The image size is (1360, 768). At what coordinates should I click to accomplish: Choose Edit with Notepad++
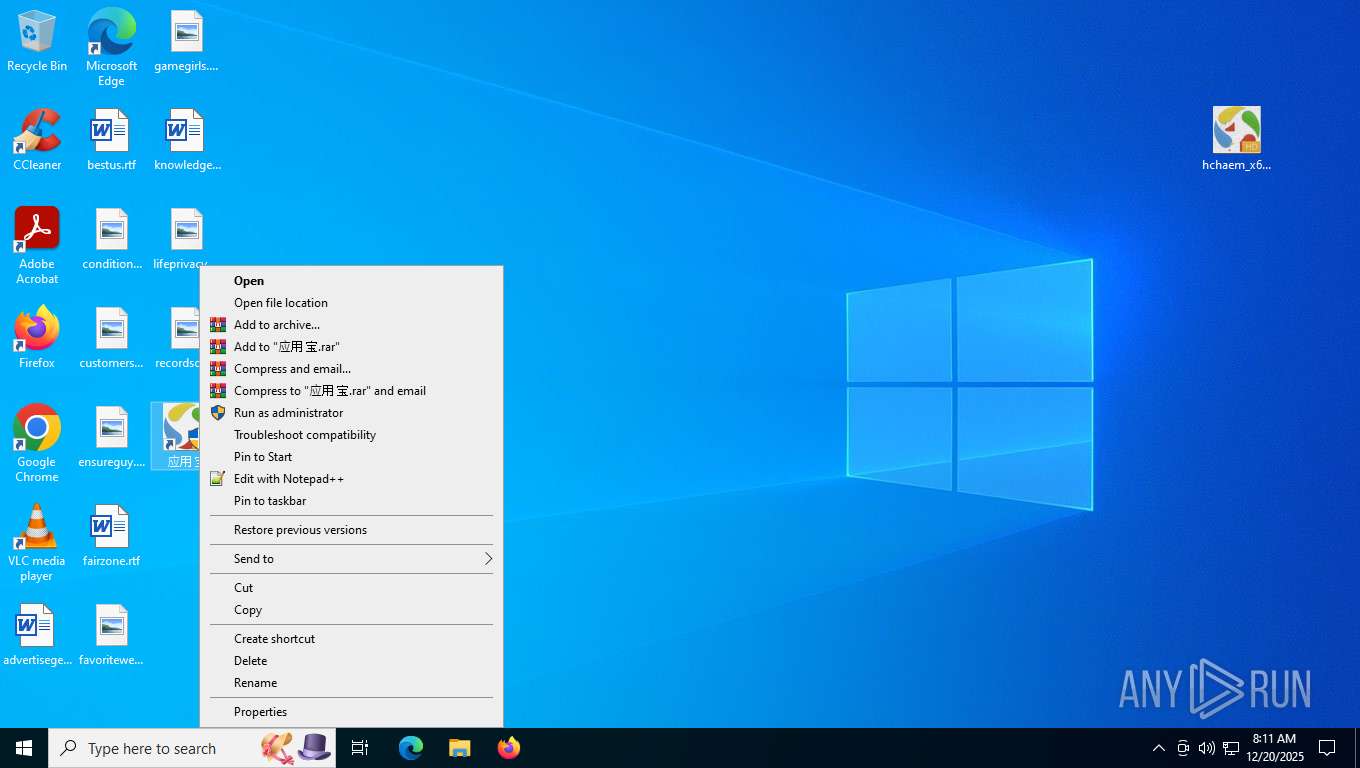click(x=351, y=479)
